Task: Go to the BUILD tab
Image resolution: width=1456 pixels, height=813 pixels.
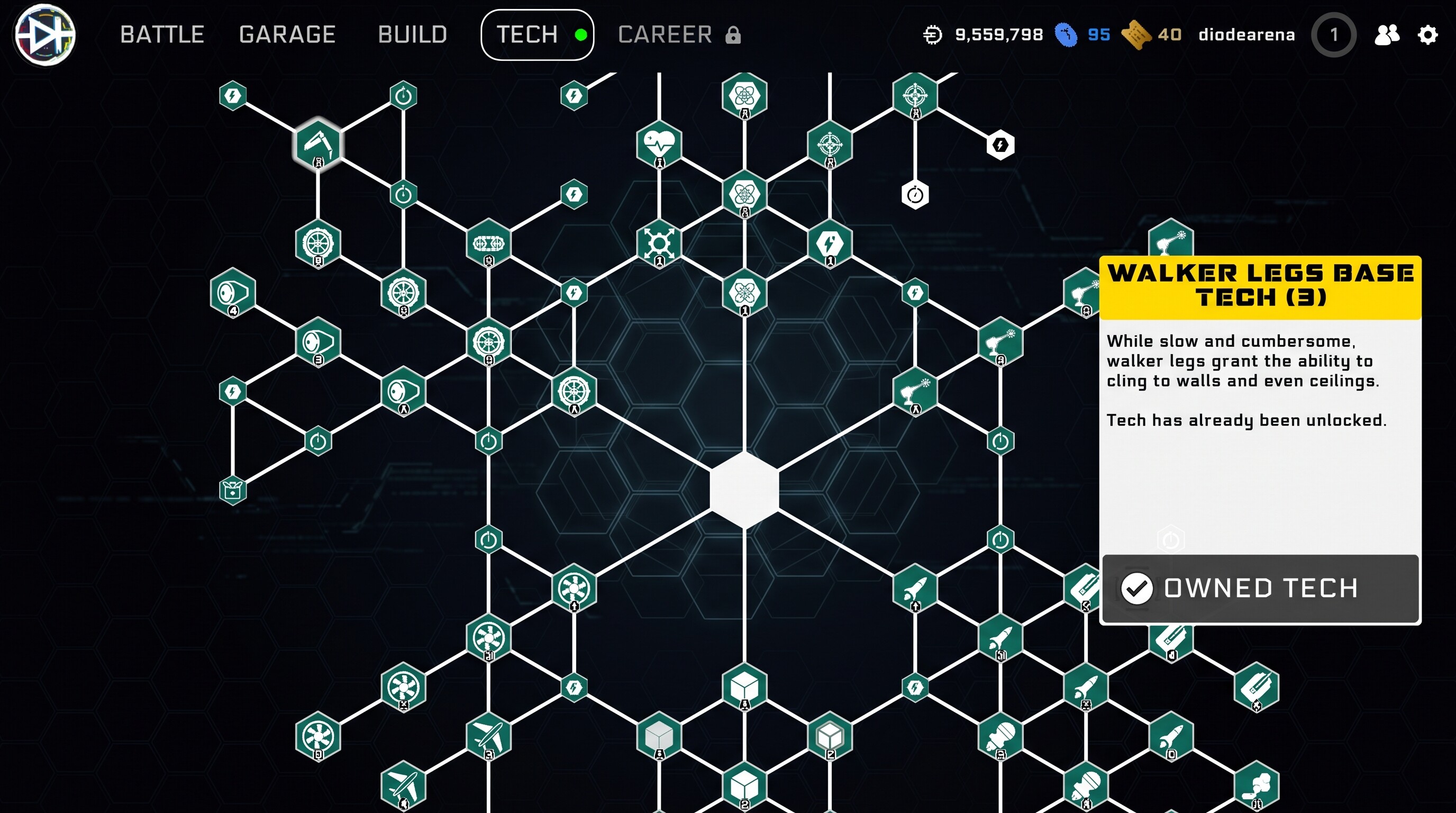Action: click(413, 35)
